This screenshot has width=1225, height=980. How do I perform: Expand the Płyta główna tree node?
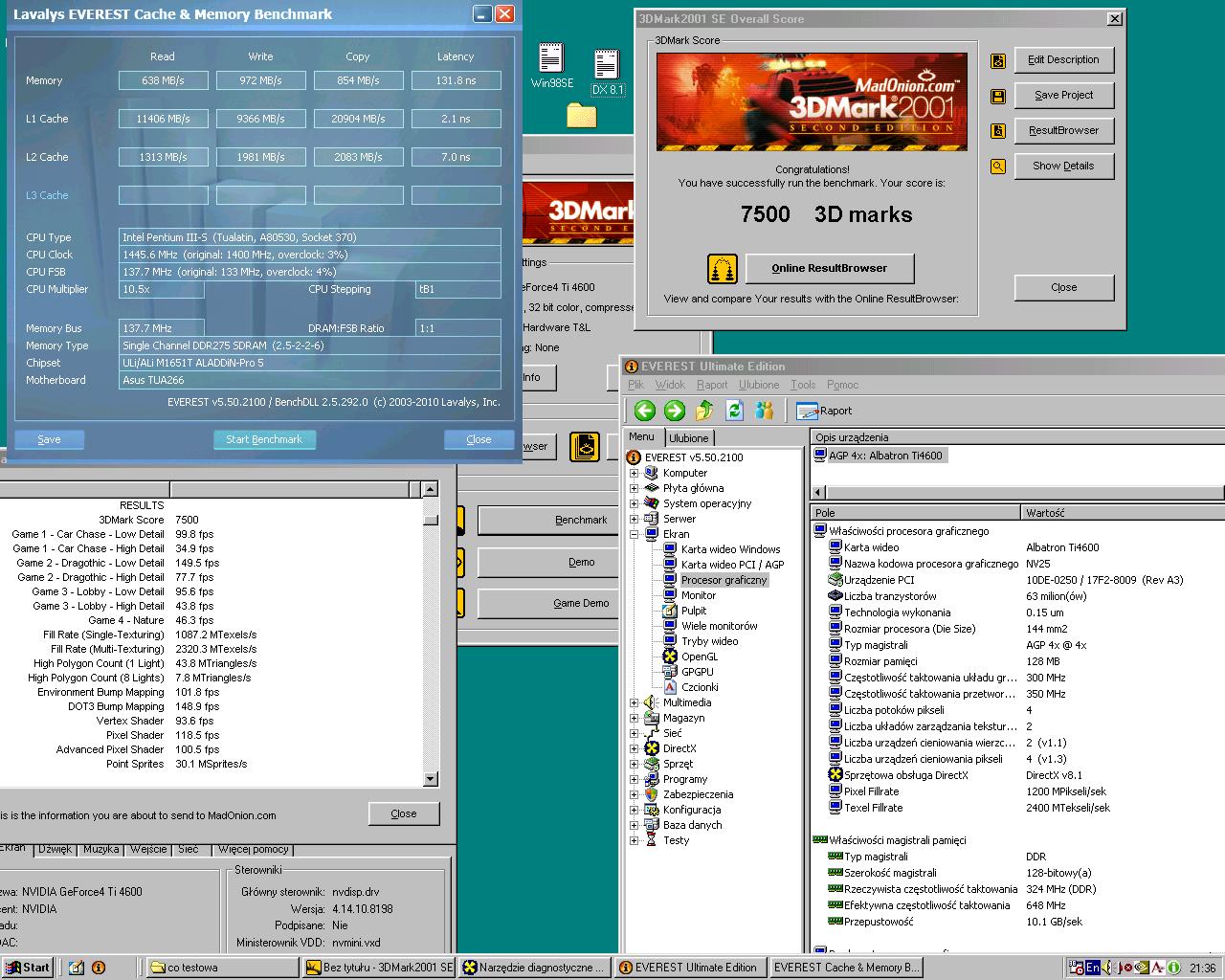click(634, 488)
